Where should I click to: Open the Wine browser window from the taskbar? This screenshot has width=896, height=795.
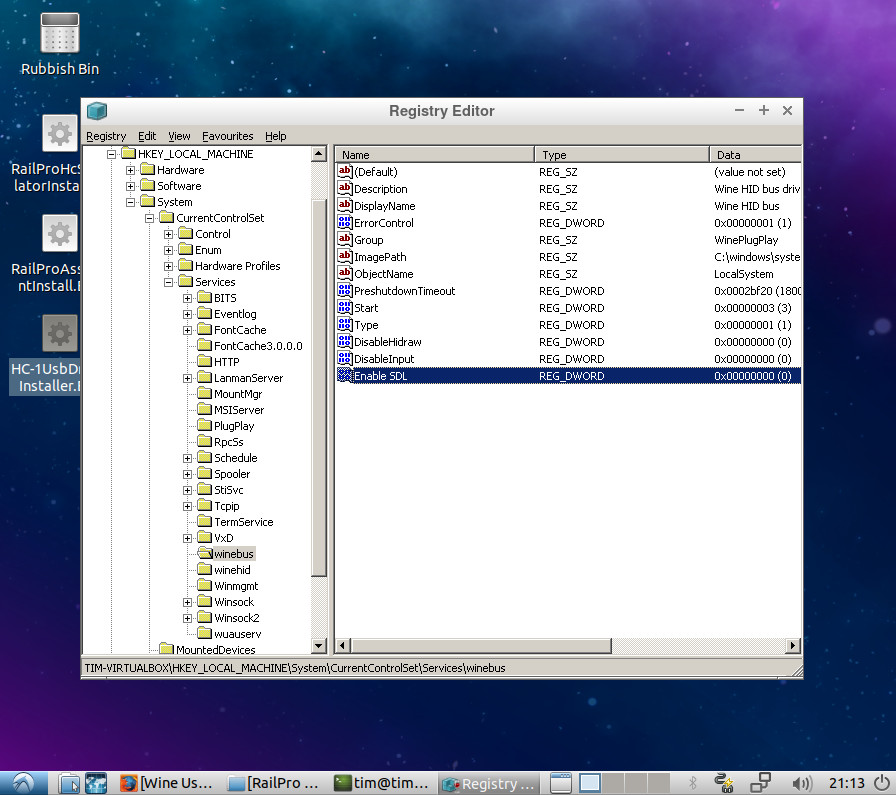[x=168, y=783]
